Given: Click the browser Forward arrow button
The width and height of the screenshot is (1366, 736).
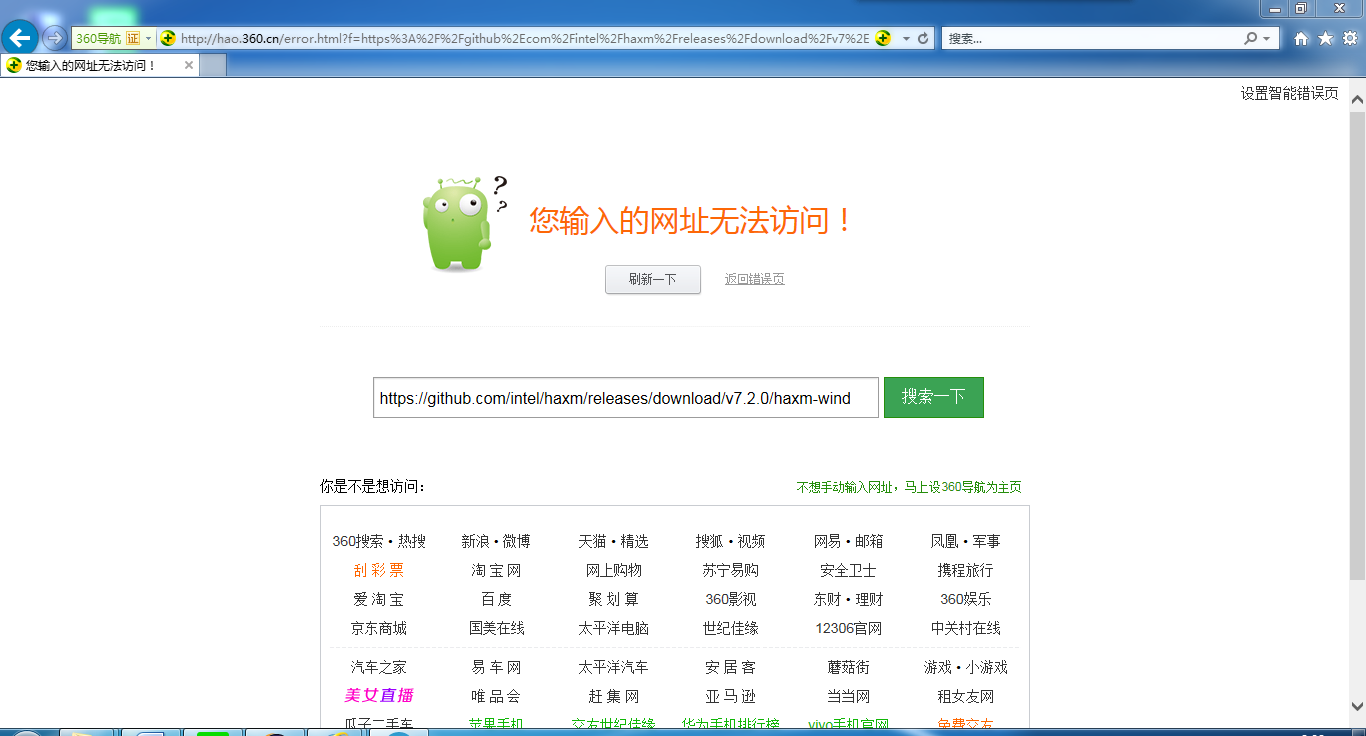Looking at the screenshot, I should pos(54,39).
